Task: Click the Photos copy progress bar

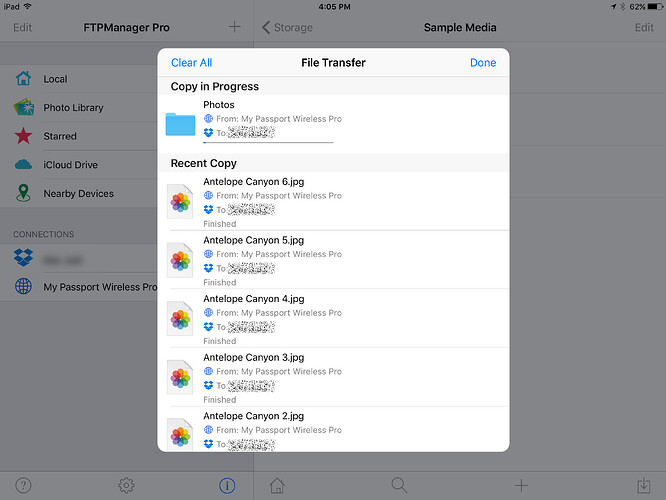Action: [x=268, y=142]
